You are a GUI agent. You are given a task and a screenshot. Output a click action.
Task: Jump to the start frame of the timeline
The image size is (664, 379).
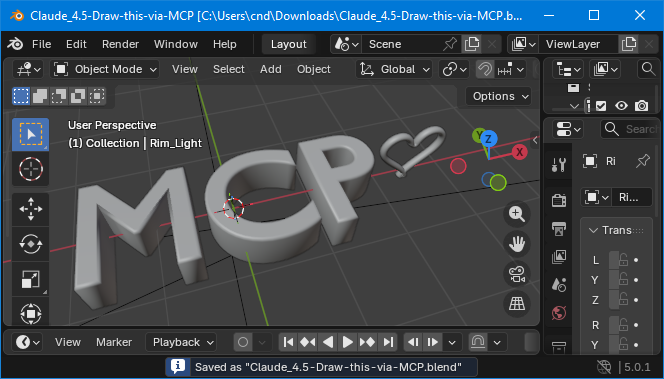point(288,342)
